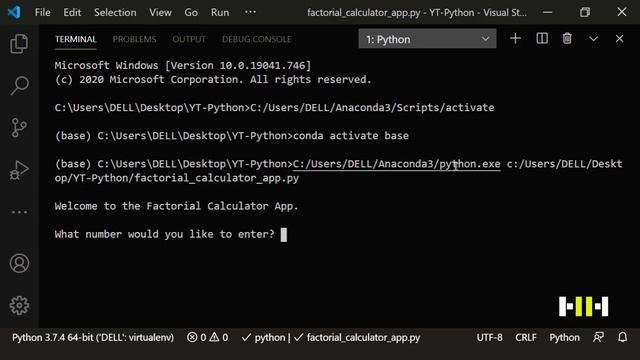This screenshot has width=640, height=360.
Task: Open the Accounts menu icon
Action: point(19,263)
